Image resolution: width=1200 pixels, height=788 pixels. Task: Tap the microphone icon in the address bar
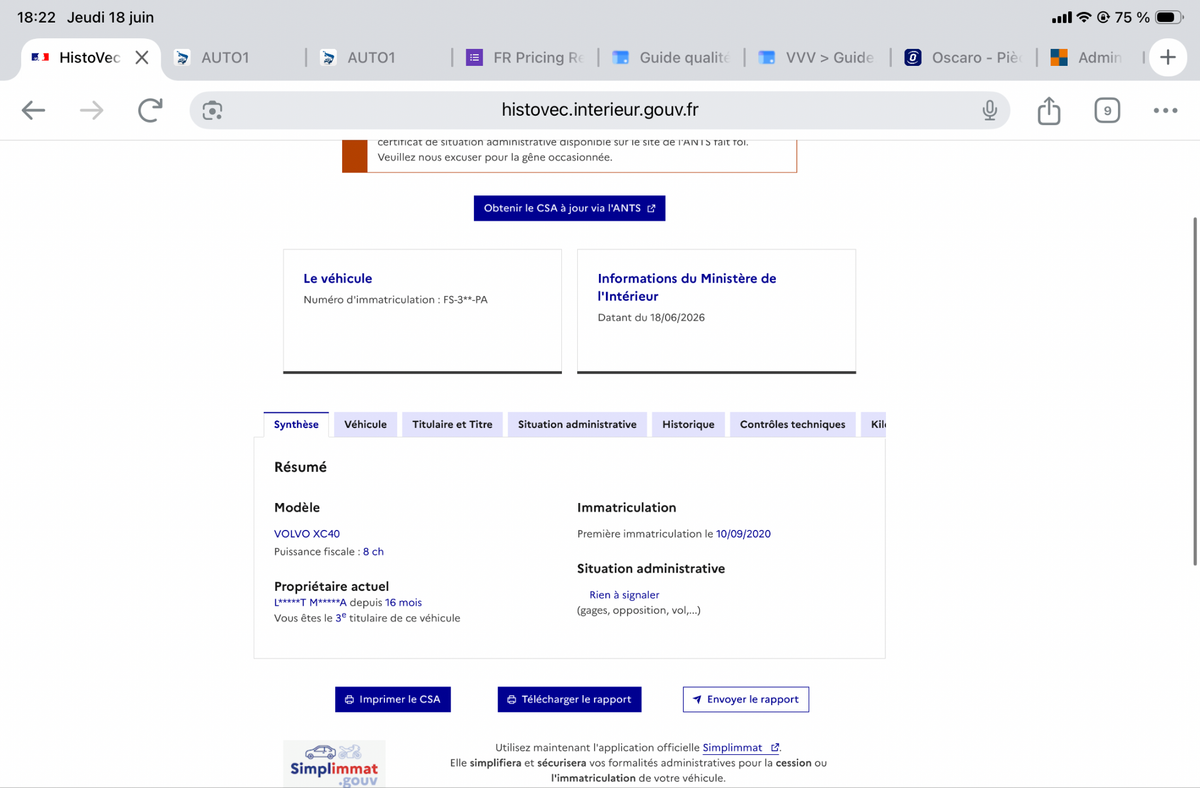pyautogui.click(x=989, y=110)
